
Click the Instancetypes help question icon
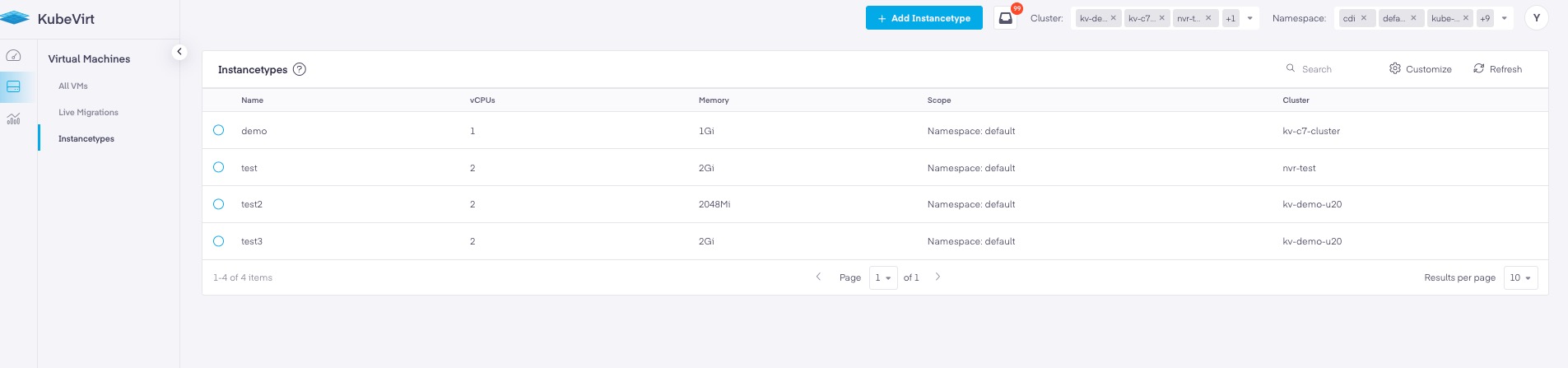[x=300, y=69]
